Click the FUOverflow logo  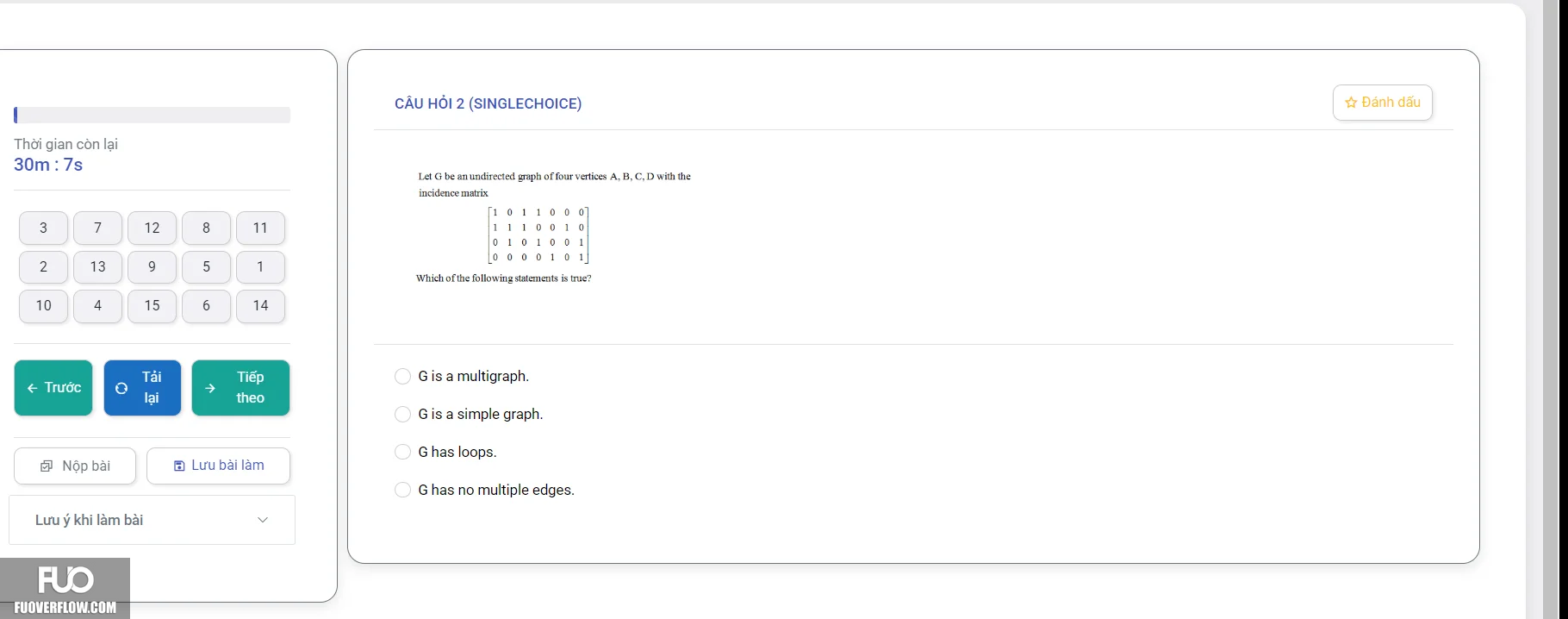point(65,589)
